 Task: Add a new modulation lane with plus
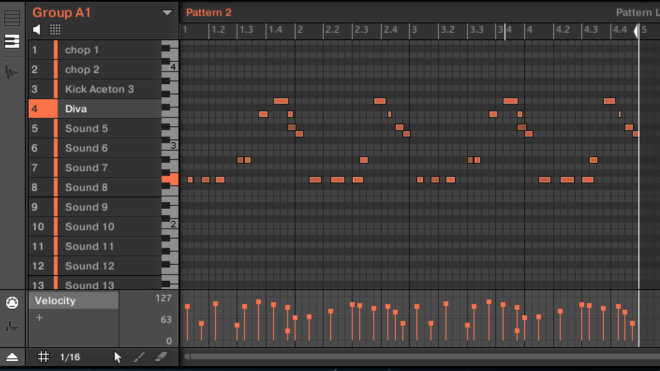click(39, 318)
